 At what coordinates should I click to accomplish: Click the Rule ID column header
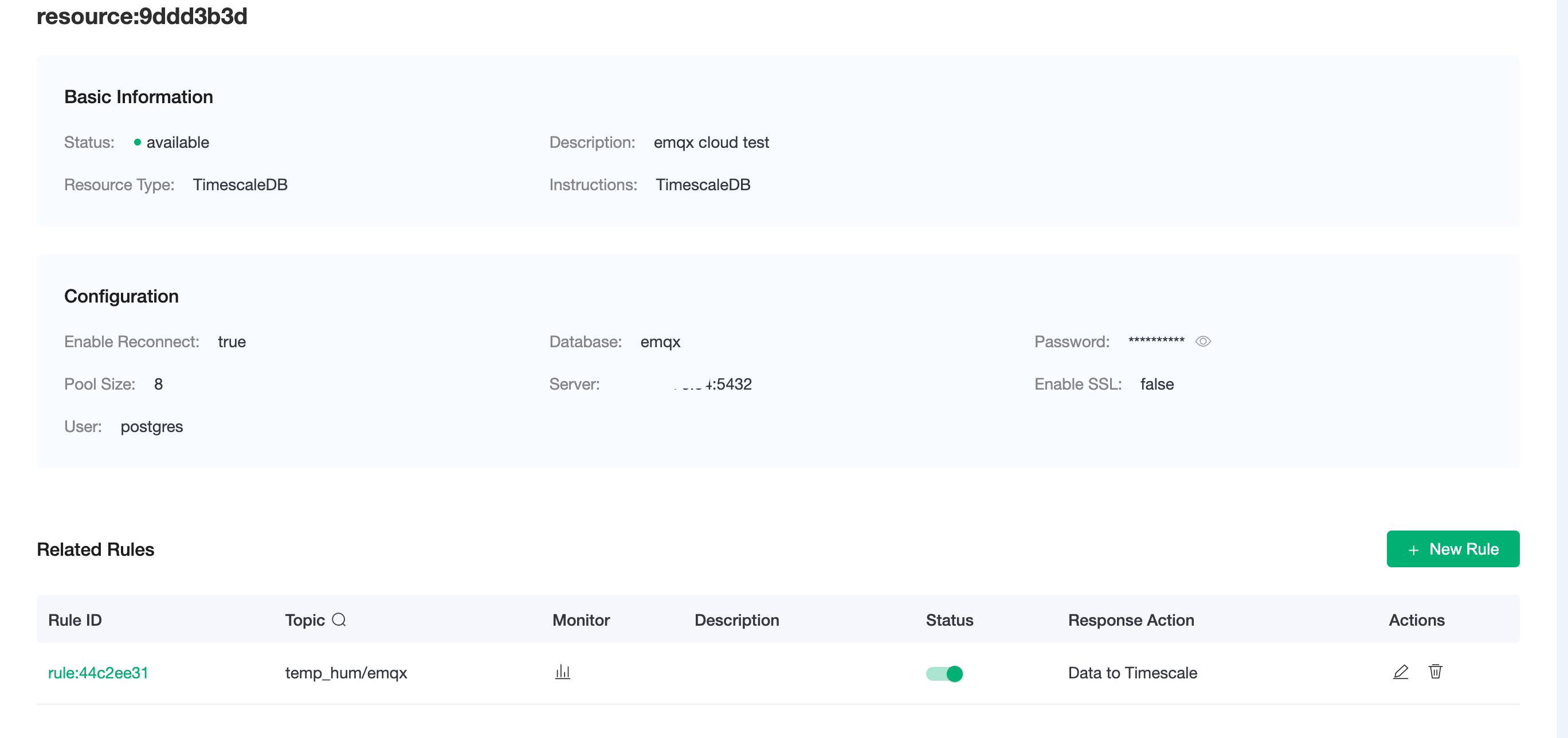click(75, 620)
